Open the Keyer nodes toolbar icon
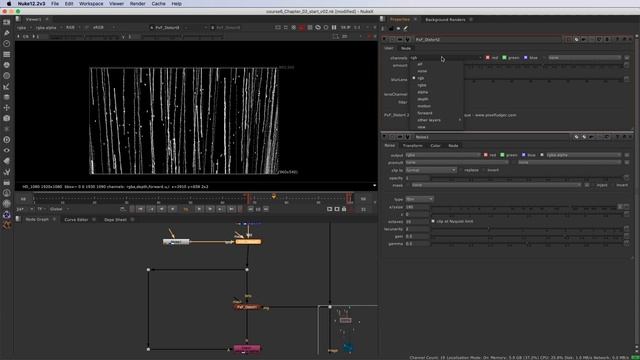 pos(7,87)
